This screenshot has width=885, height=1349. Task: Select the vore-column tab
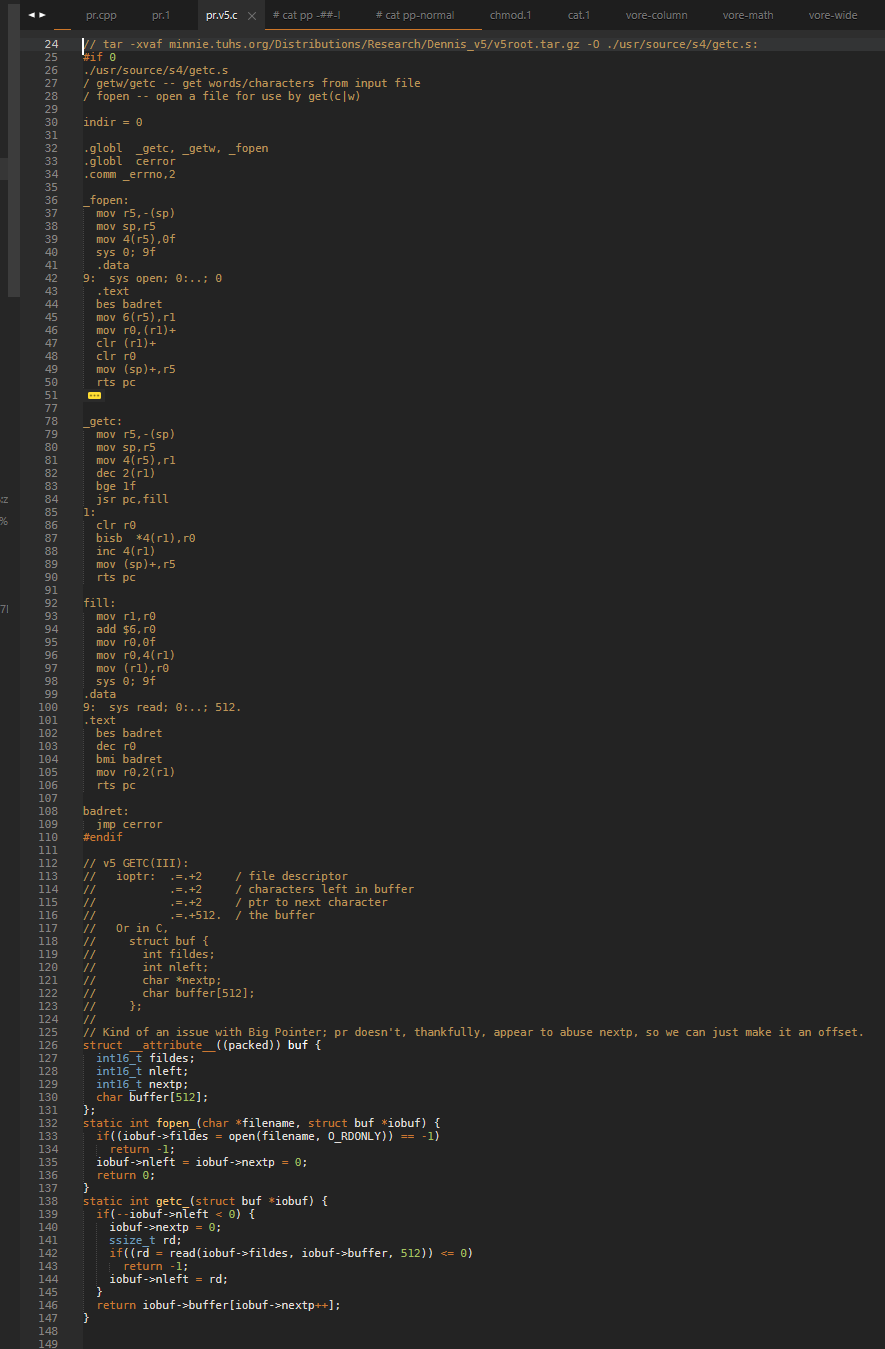pos(656,16)
